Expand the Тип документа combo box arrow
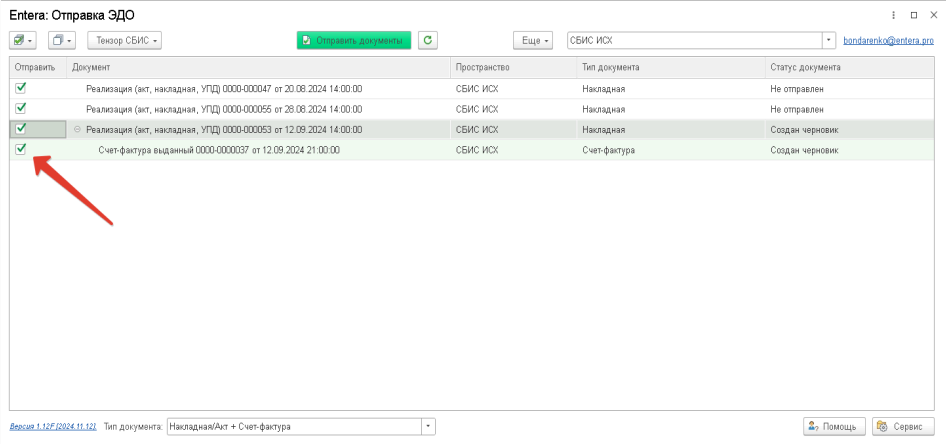 point(428,427)
